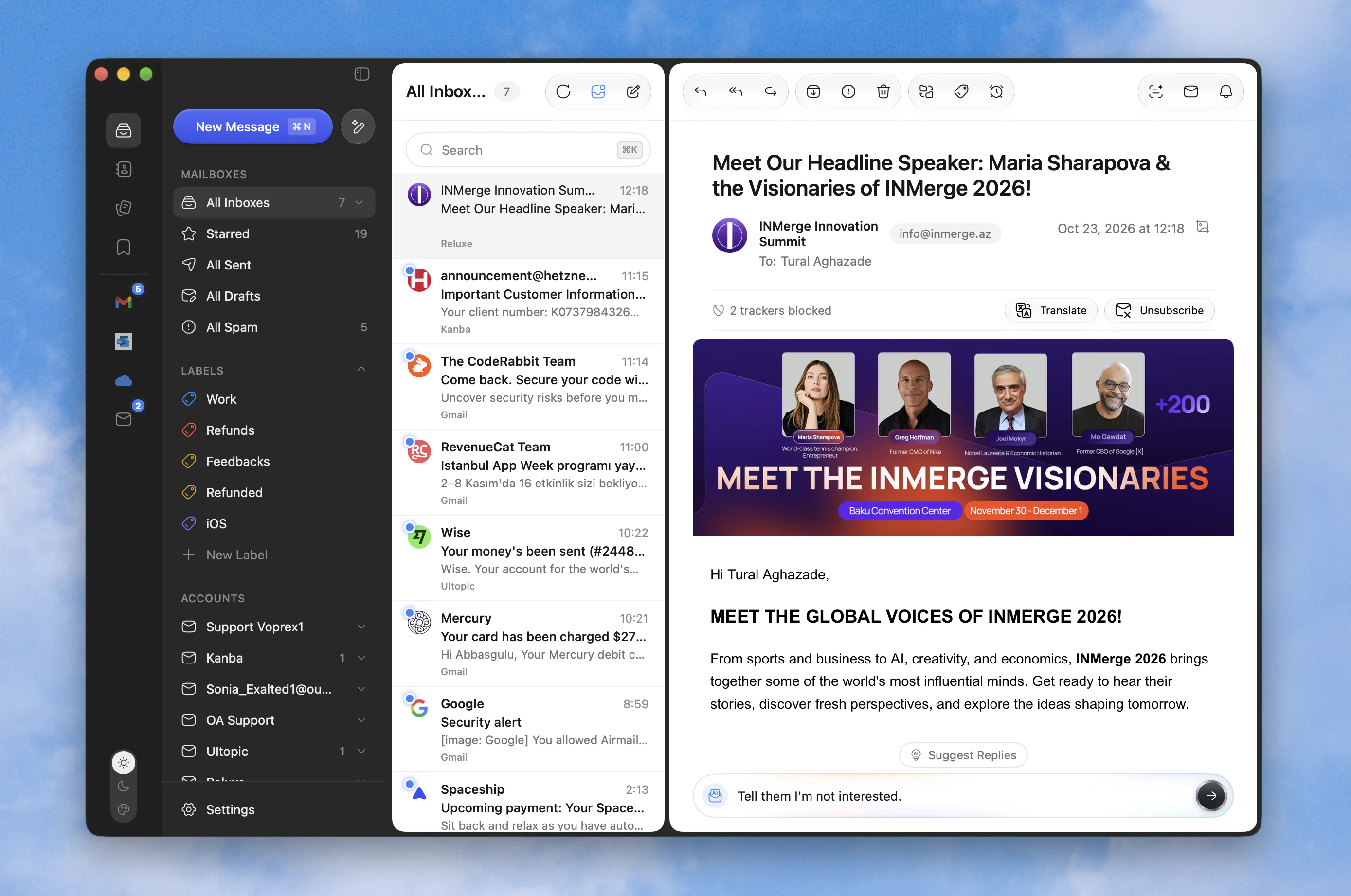Viewport: 1351px width, 896px height.
Task: Click the Translate button
Action: tap(1050, 310)
